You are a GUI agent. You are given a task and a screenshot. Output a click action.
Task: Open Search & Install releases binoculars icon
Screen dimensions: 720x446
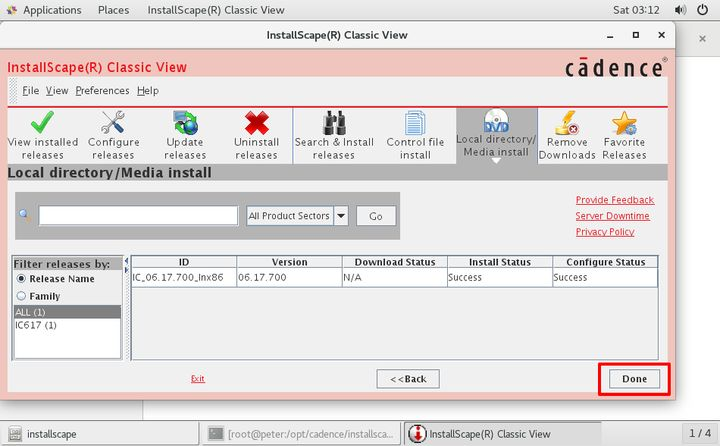(333, 123)
